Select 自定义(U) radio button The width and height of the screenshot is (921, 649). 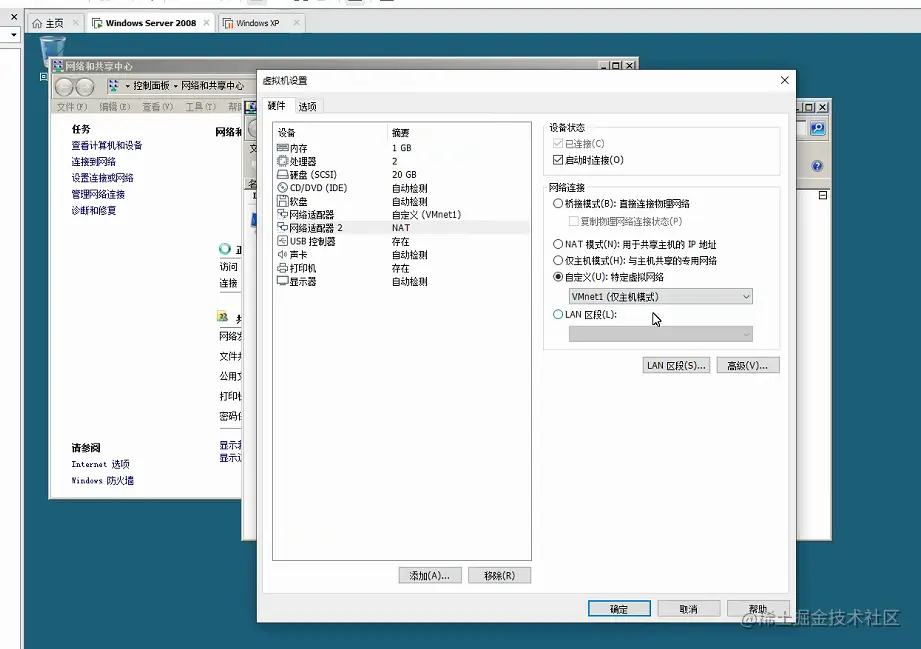[x=558, y=277]
